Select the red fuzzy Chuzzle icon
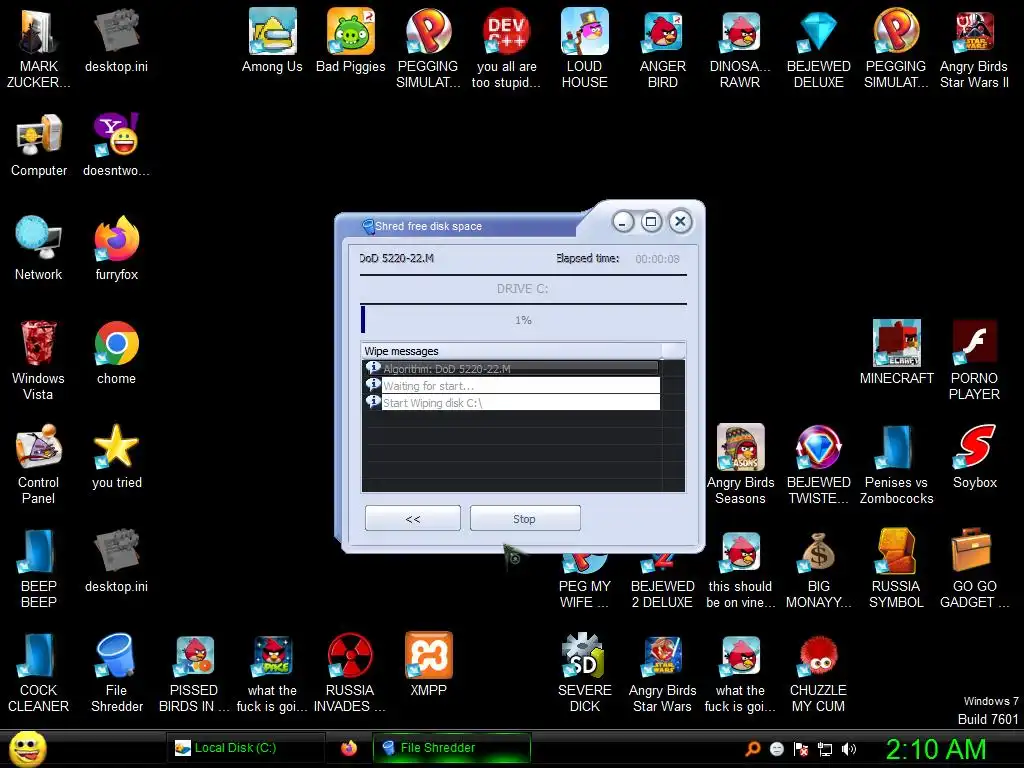Viewport: 1024px width, 768px height. click(818, 673)
